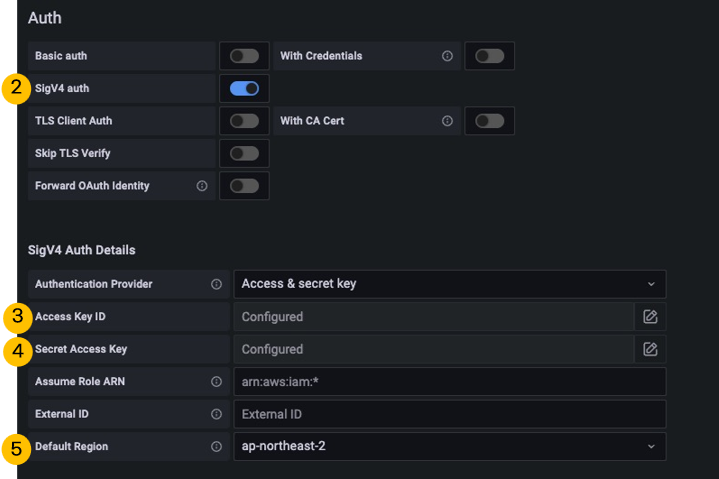Show info for External ID
Screen dimensions: 719x479
coord(216,414)
